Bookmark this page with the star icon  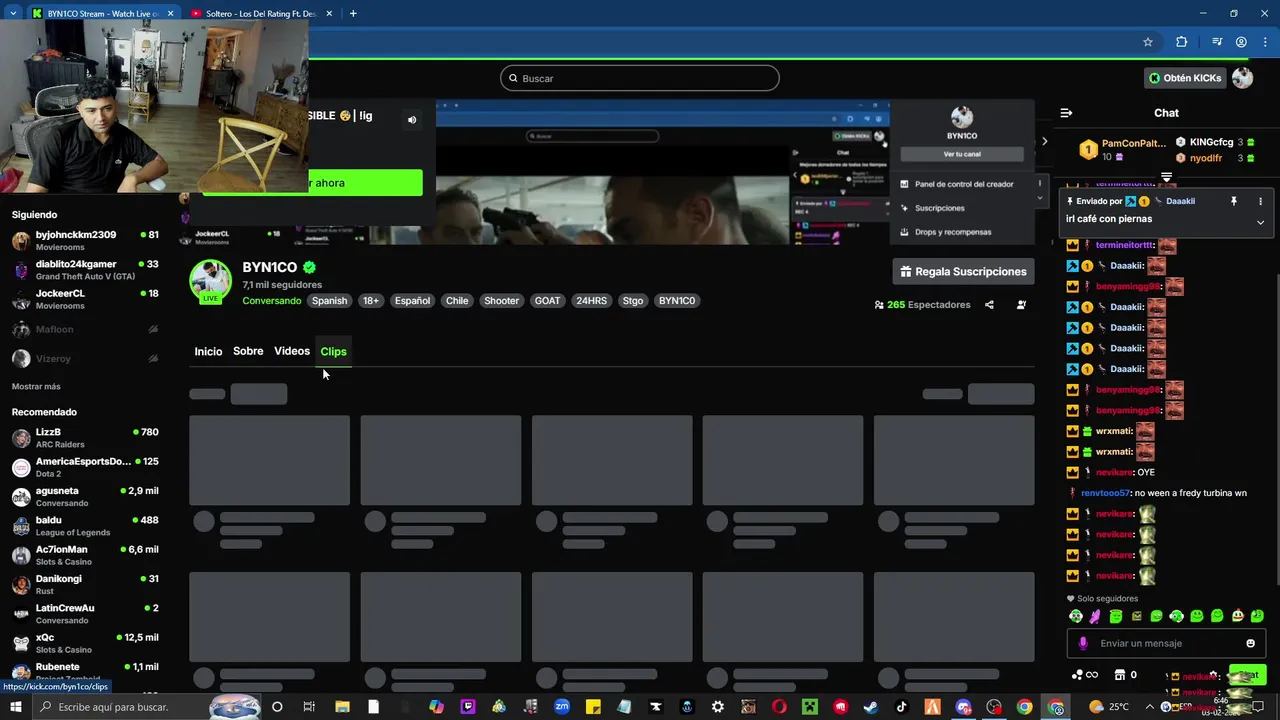1148,42
